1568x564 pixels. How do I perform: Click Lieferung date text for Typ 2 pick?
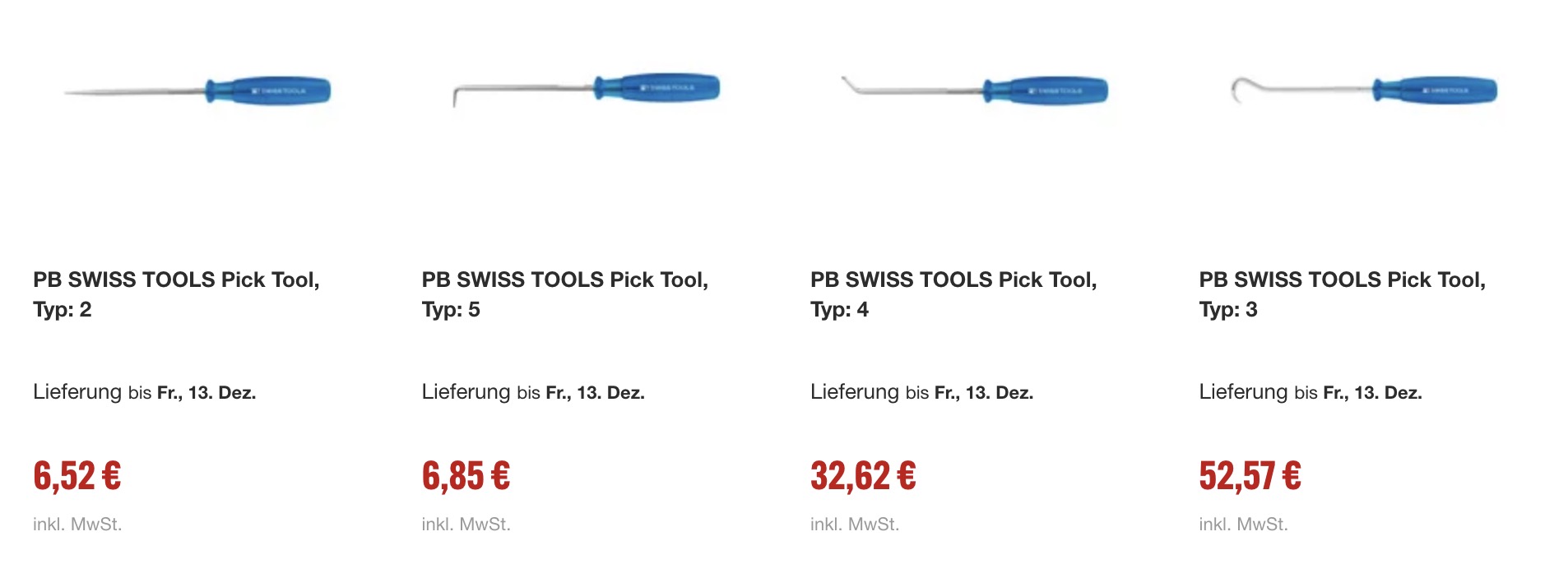tap(145, 392)
